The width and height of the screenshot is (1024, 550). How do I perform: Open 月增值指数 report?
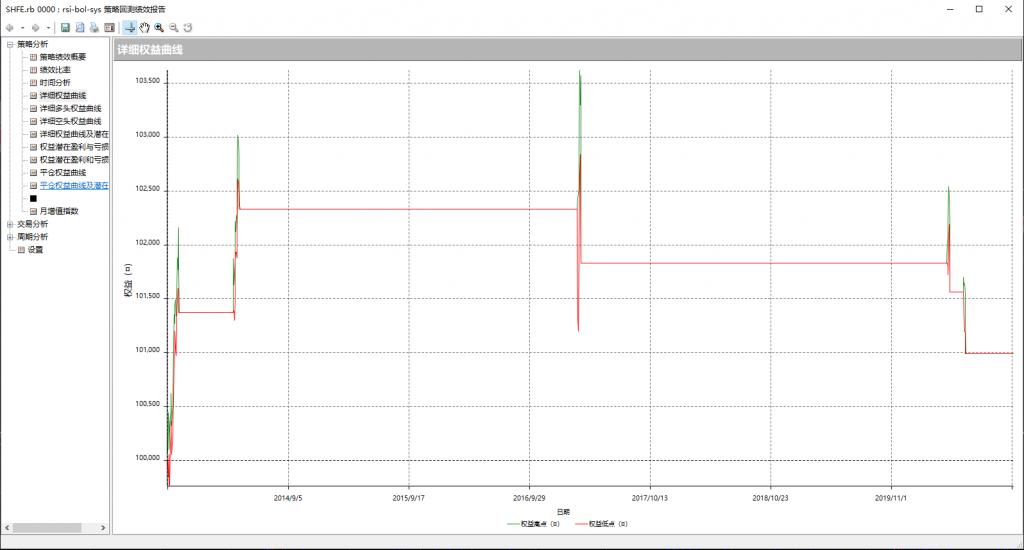(x=59, y=211)
